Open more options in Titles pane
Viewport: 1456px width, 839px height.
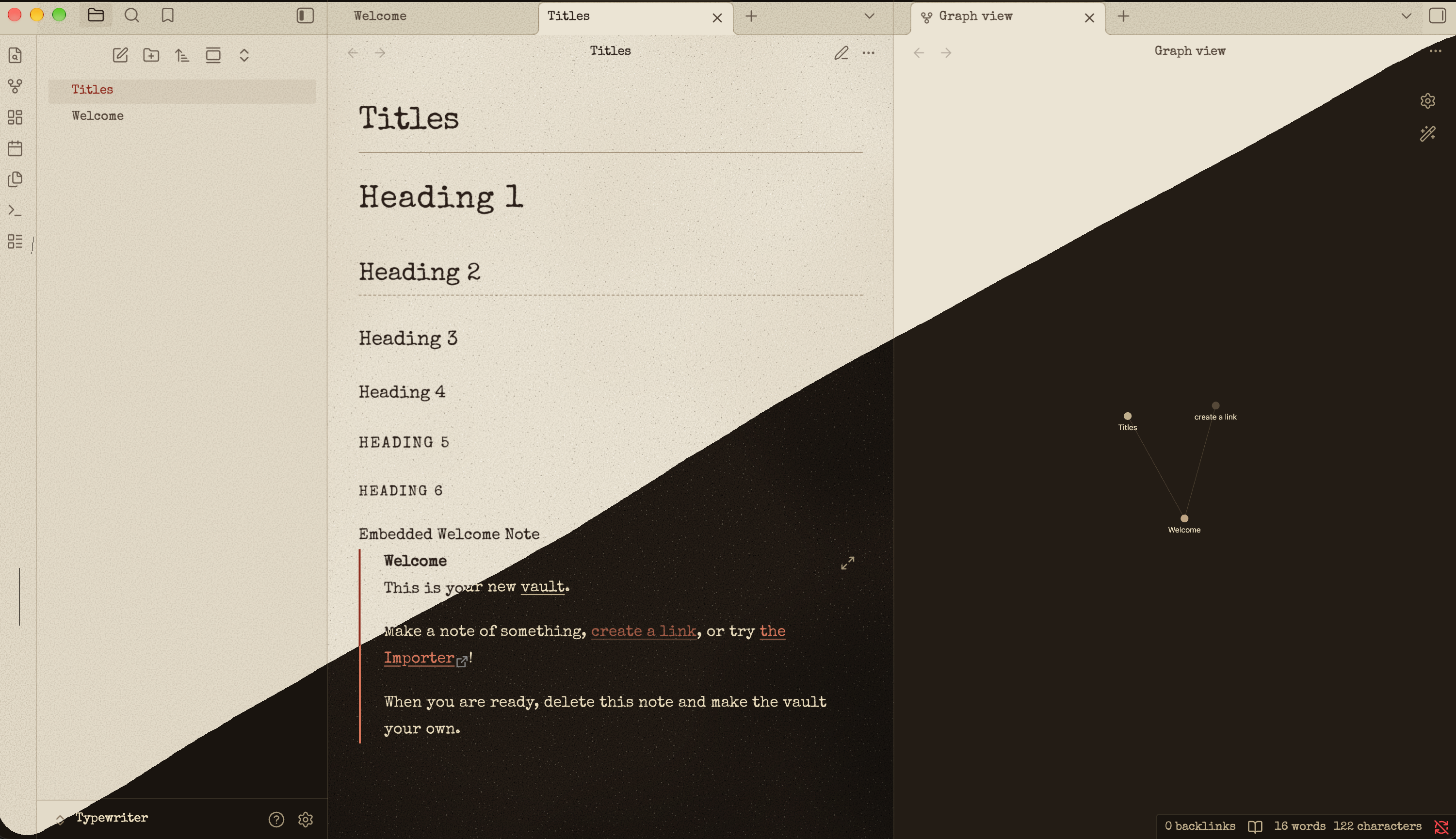coord(869,53)
